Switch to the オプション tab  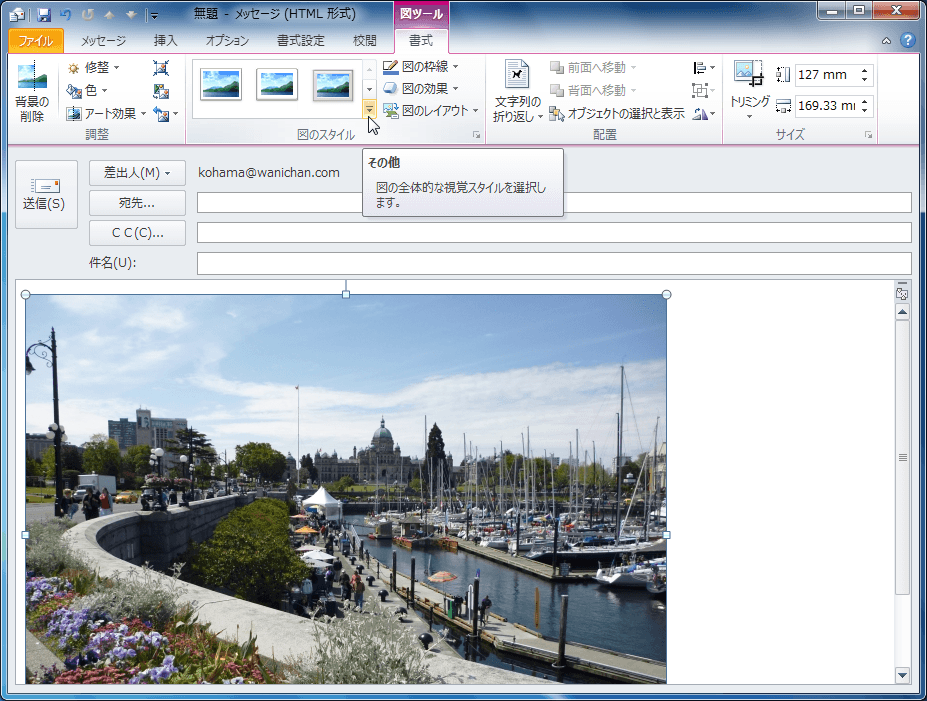[x=227, y=41]
